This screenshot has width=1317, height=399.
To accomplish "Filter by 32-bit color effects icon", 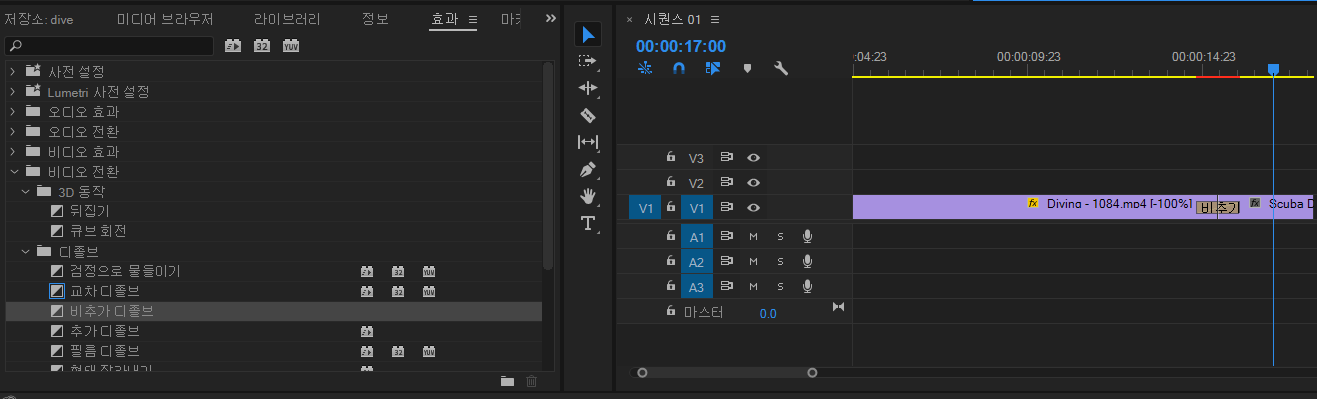I will click(x=262, y=45).
